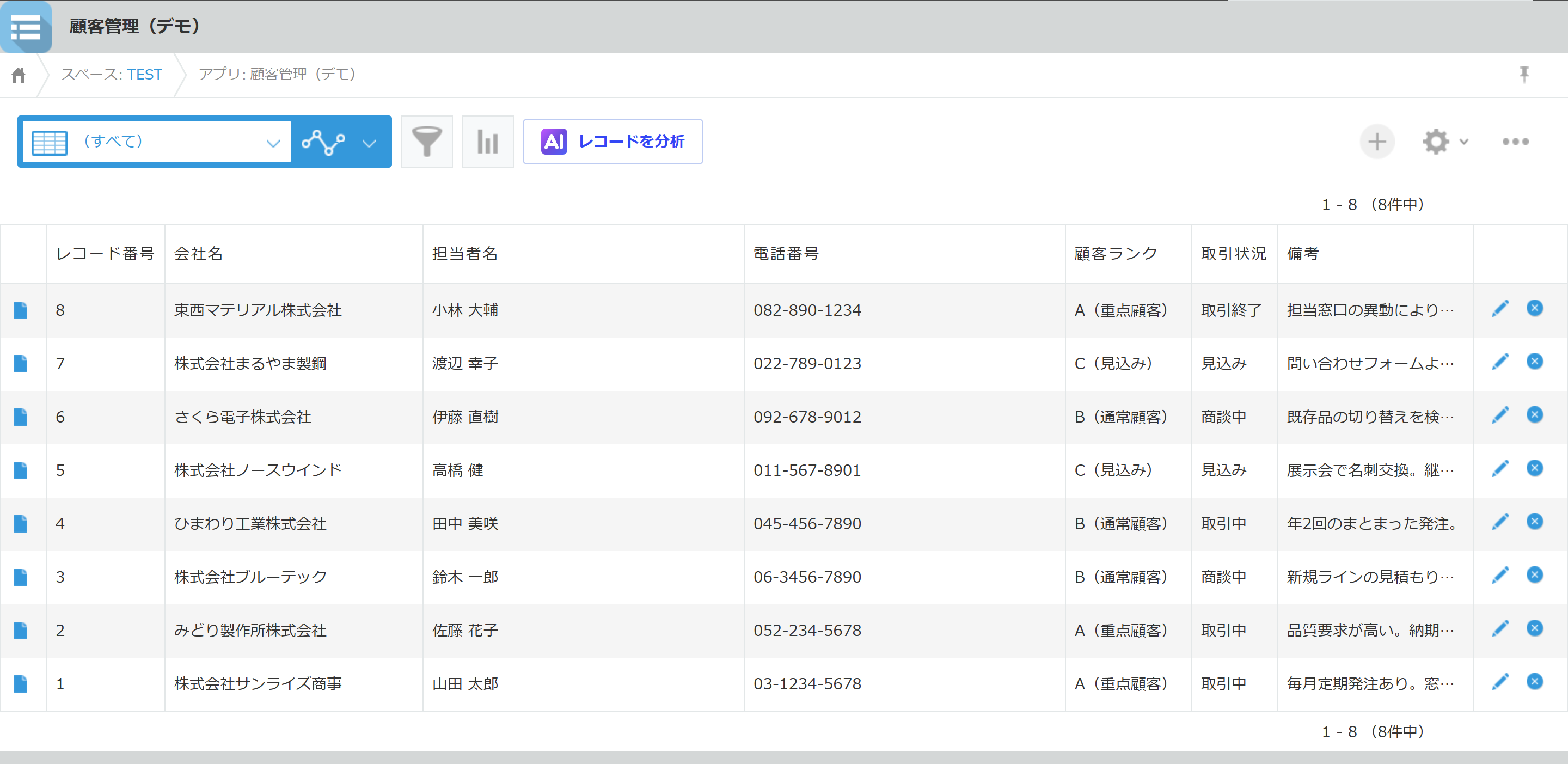Click phone number 052-234-5678
Screen dimensions: 1568x764
[807, 631]
